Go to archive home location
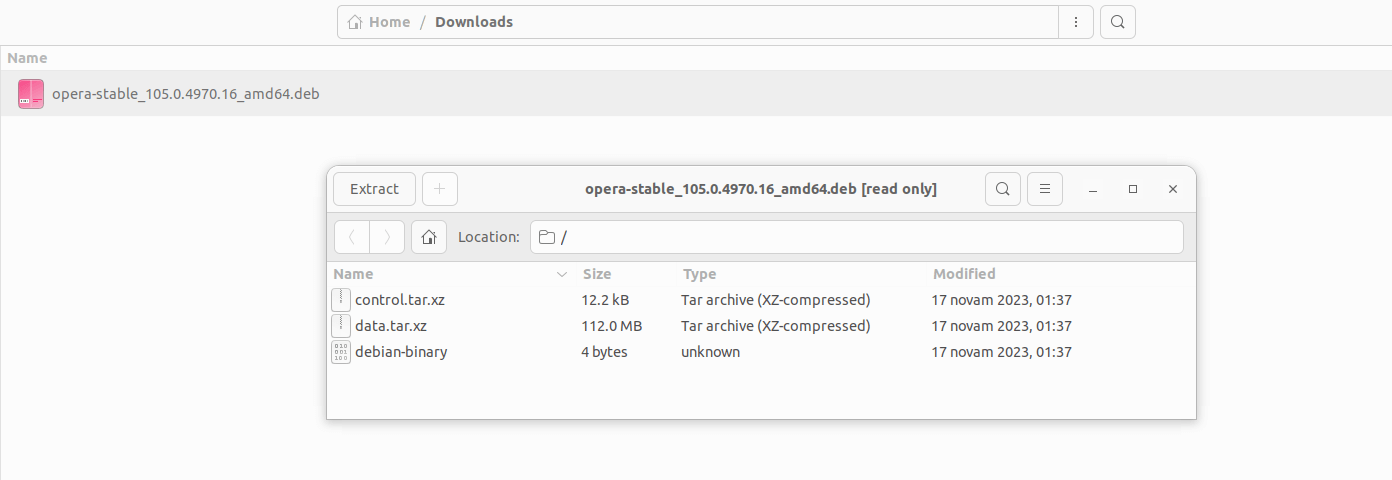Screen dimensions: 1392x480 click(x=429, y=237)
